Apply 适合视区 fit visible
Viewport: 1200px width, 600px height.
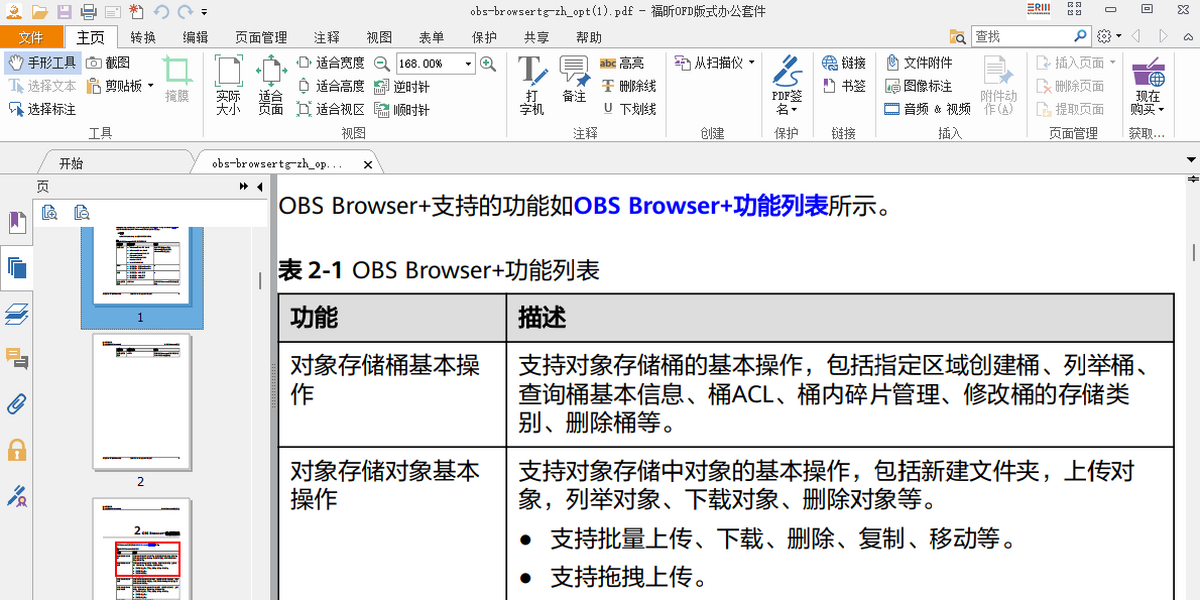tap(331, 109)
